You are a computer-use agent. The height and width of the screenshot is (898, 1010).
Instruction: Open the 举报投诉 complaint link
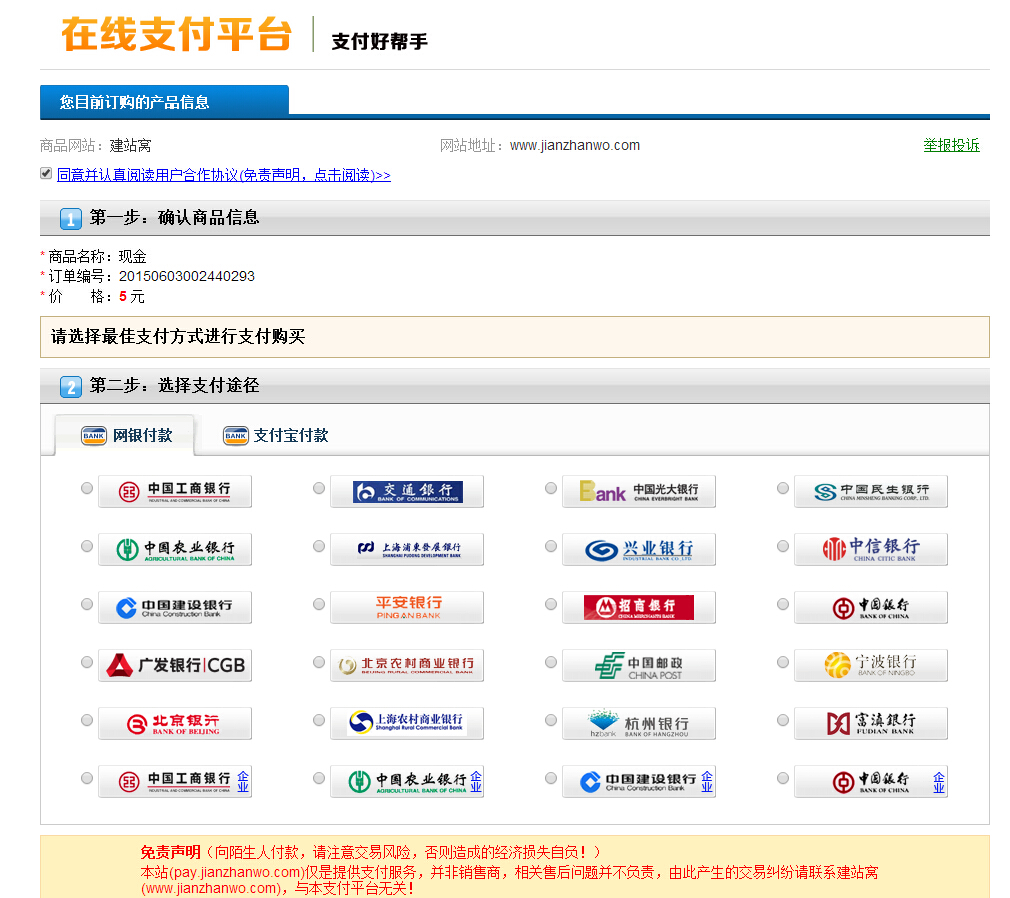[x=951, y=145]
